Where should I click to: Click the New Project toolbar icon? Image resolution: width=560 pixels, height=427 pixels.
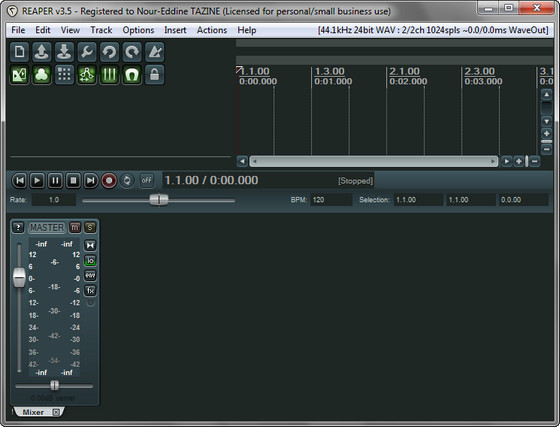tap(19, 52)
